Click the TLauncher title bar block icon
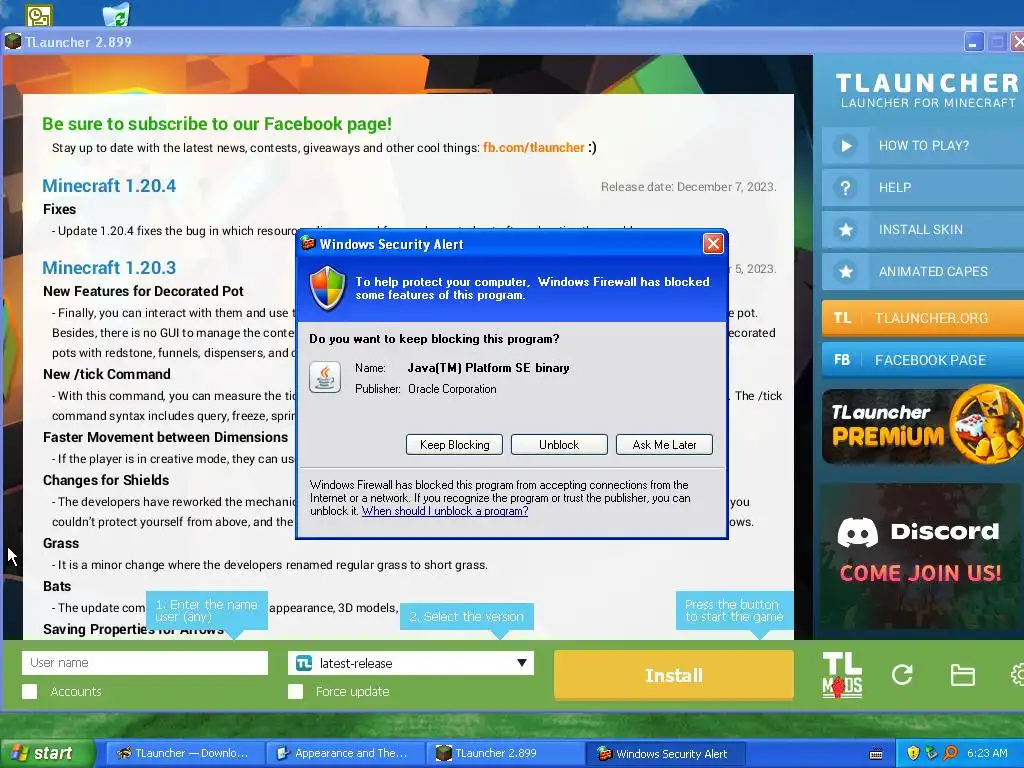Viewport: 1024px width, 768px height. click(x=13, y=42)
